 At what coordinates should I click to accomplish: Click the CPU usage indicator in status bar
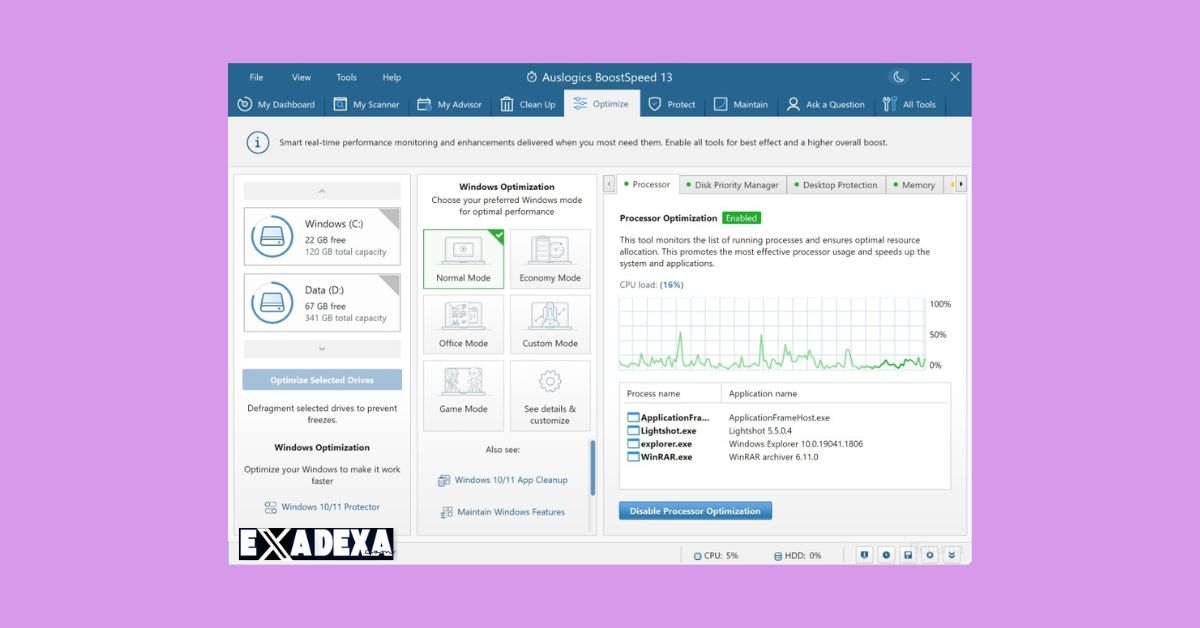715,555
